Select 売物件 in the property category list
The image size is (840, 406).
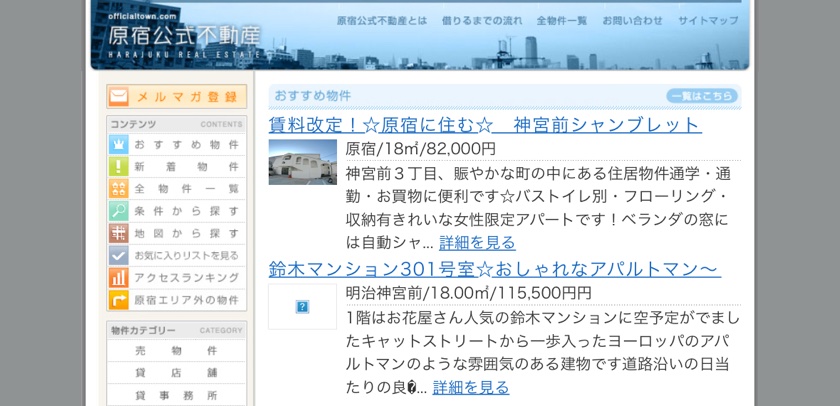point(176,351)
